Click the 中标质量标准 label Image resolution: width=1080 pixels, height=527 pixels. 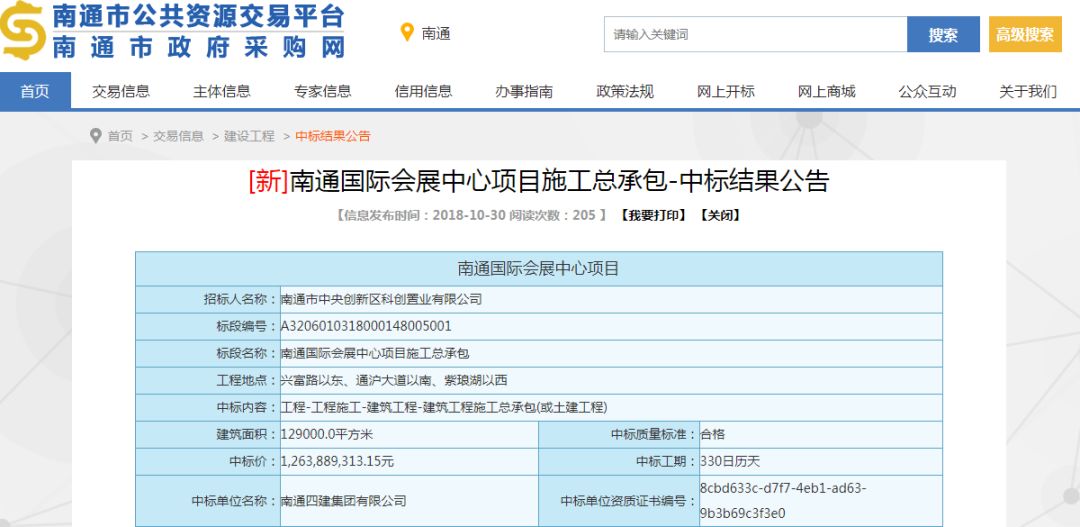point(652,435)
